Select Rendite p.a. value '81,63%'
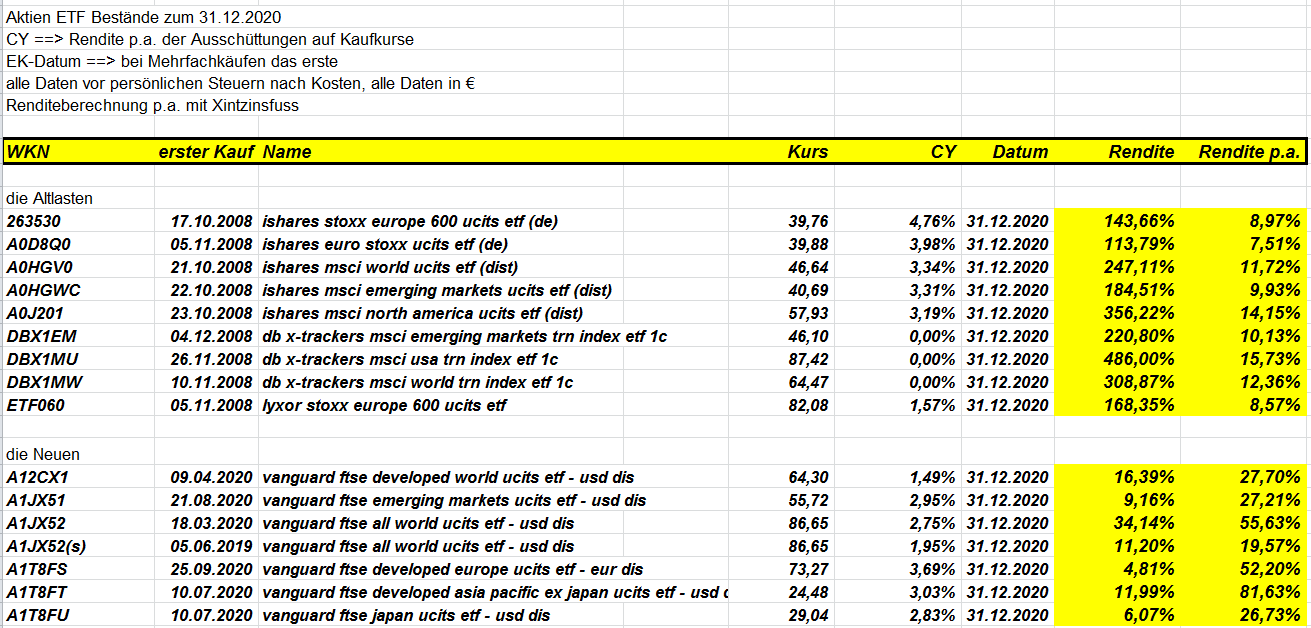Image resolution: width=1311 pixels, height=628 pixels. (x=1270, y=593)
